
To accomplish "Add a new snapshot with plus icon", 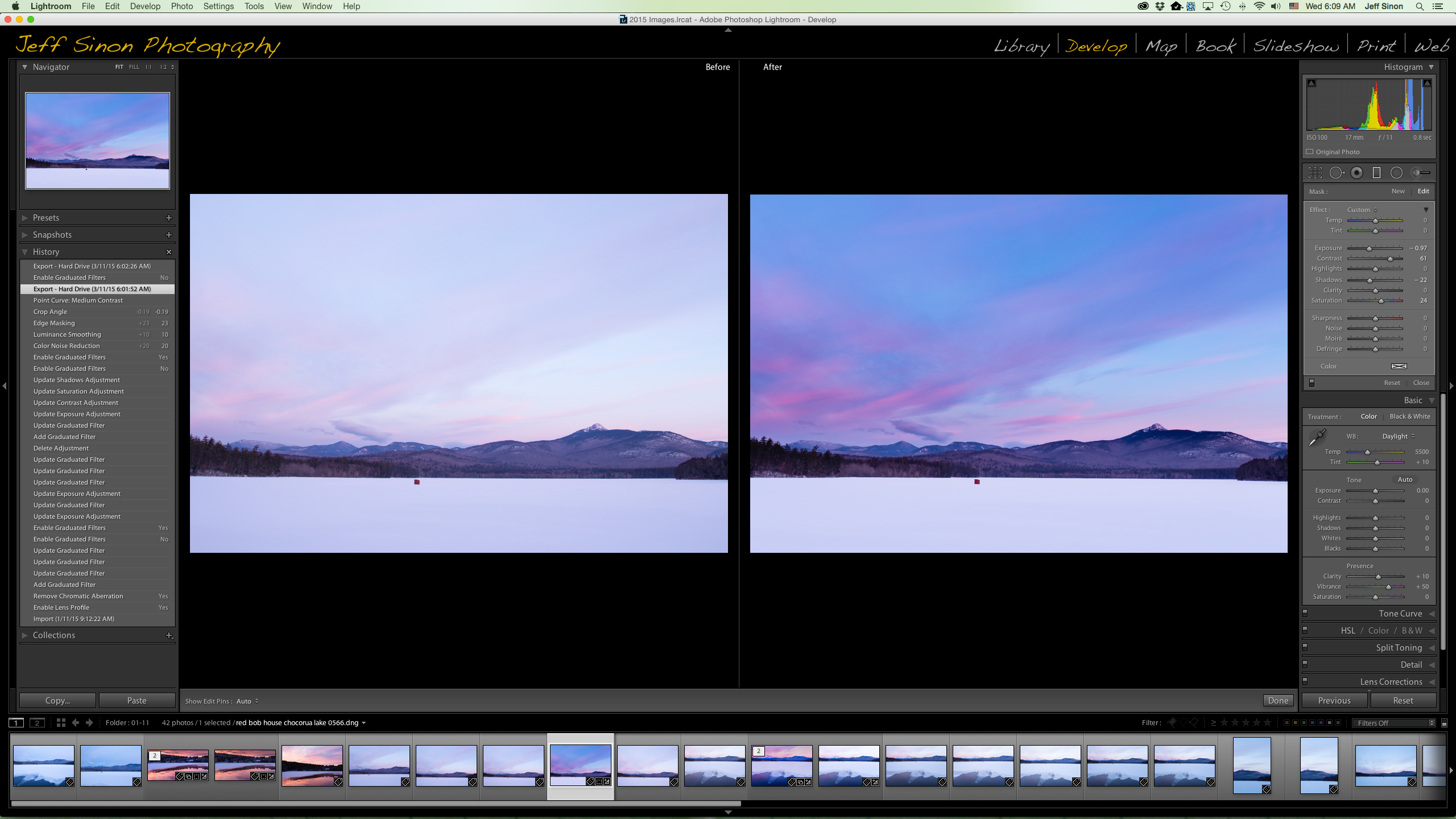I will 168,235.
